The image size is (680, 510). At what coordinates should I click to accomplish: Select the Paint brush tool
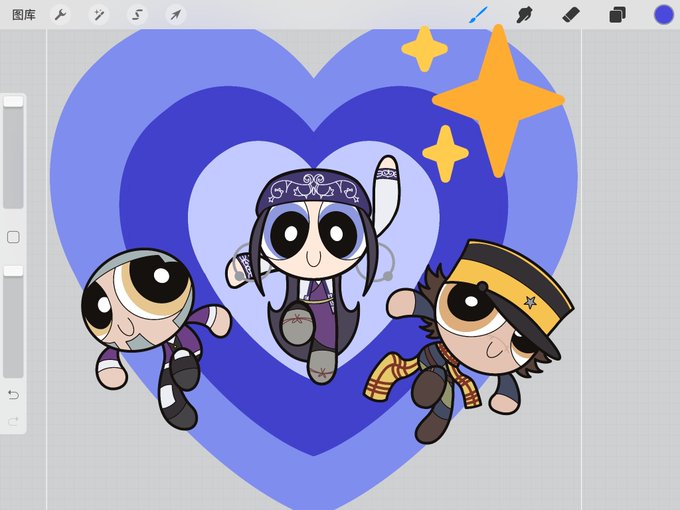tap(478, 15)
